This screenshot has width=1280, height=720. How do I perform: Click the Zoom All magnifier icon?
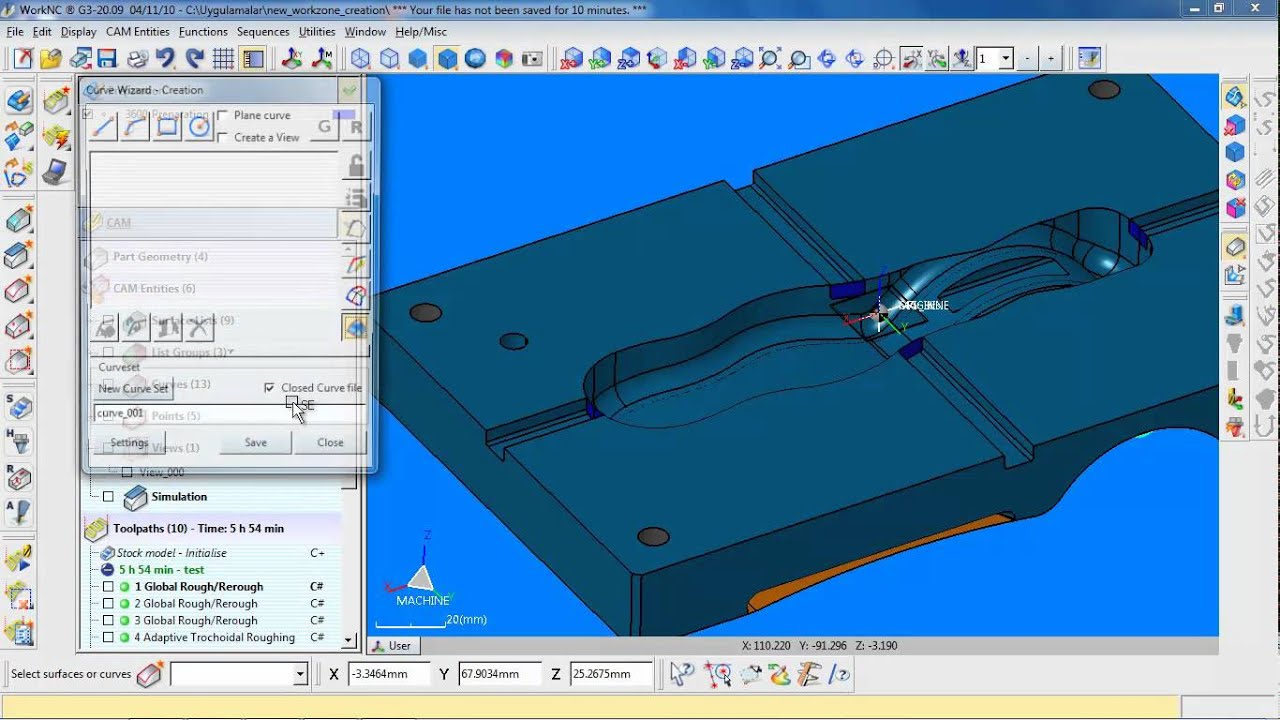tap(770, 59)
